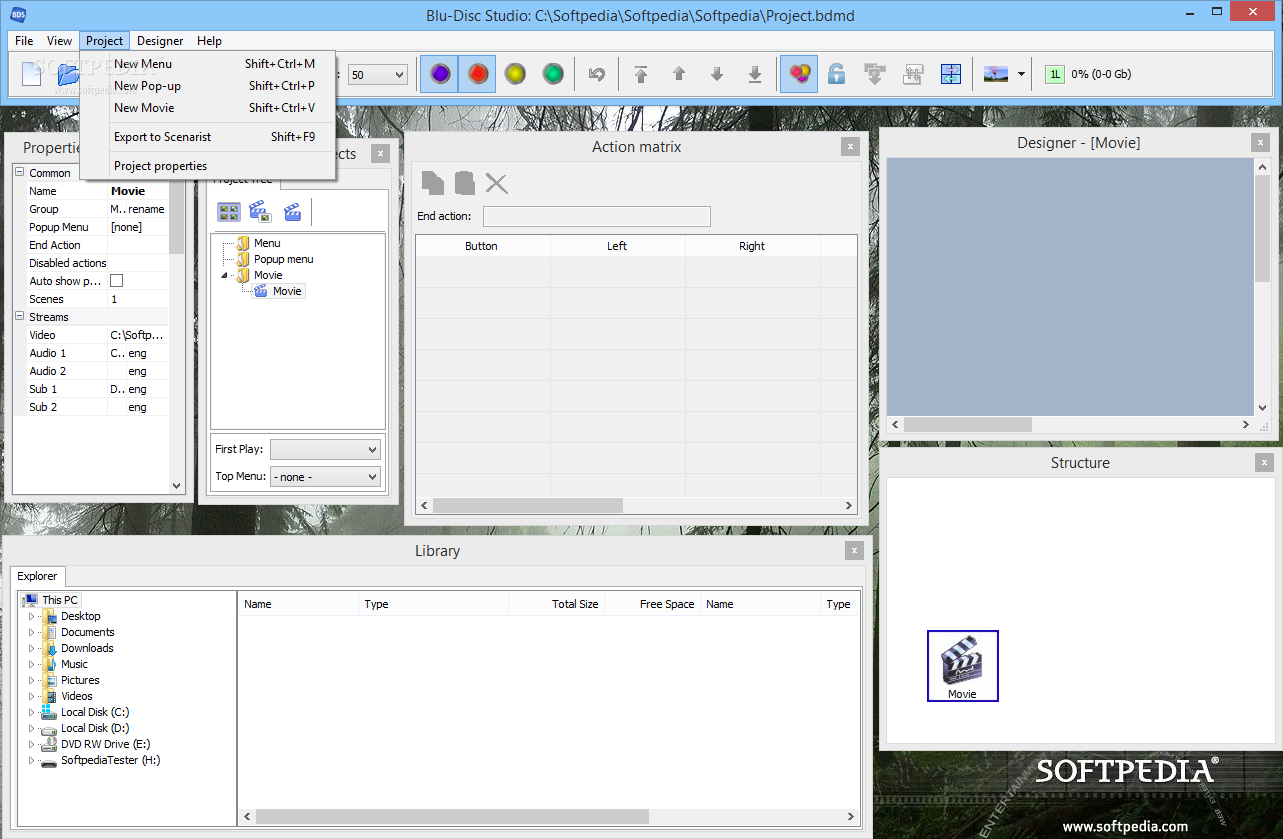Click the gray downward arrow stack icon
The height and width of the screenshot is (839, 1283).
tap(875, 74)
